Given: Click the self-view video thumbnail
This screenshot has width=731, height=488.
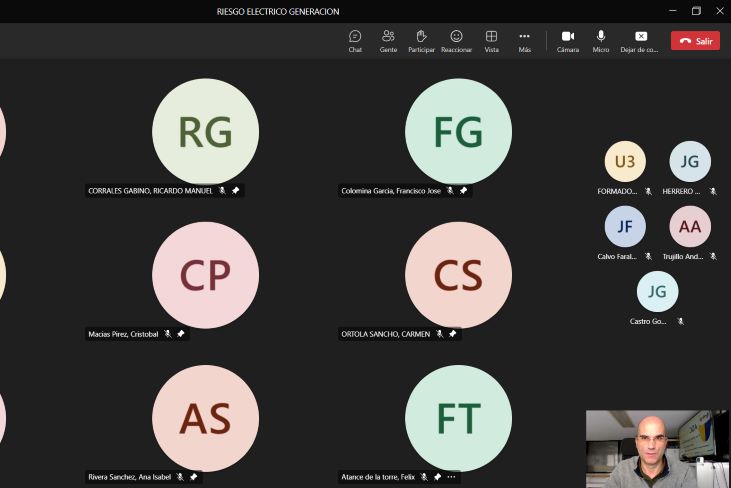Looking at the screenshot, I should coord(656,449).
